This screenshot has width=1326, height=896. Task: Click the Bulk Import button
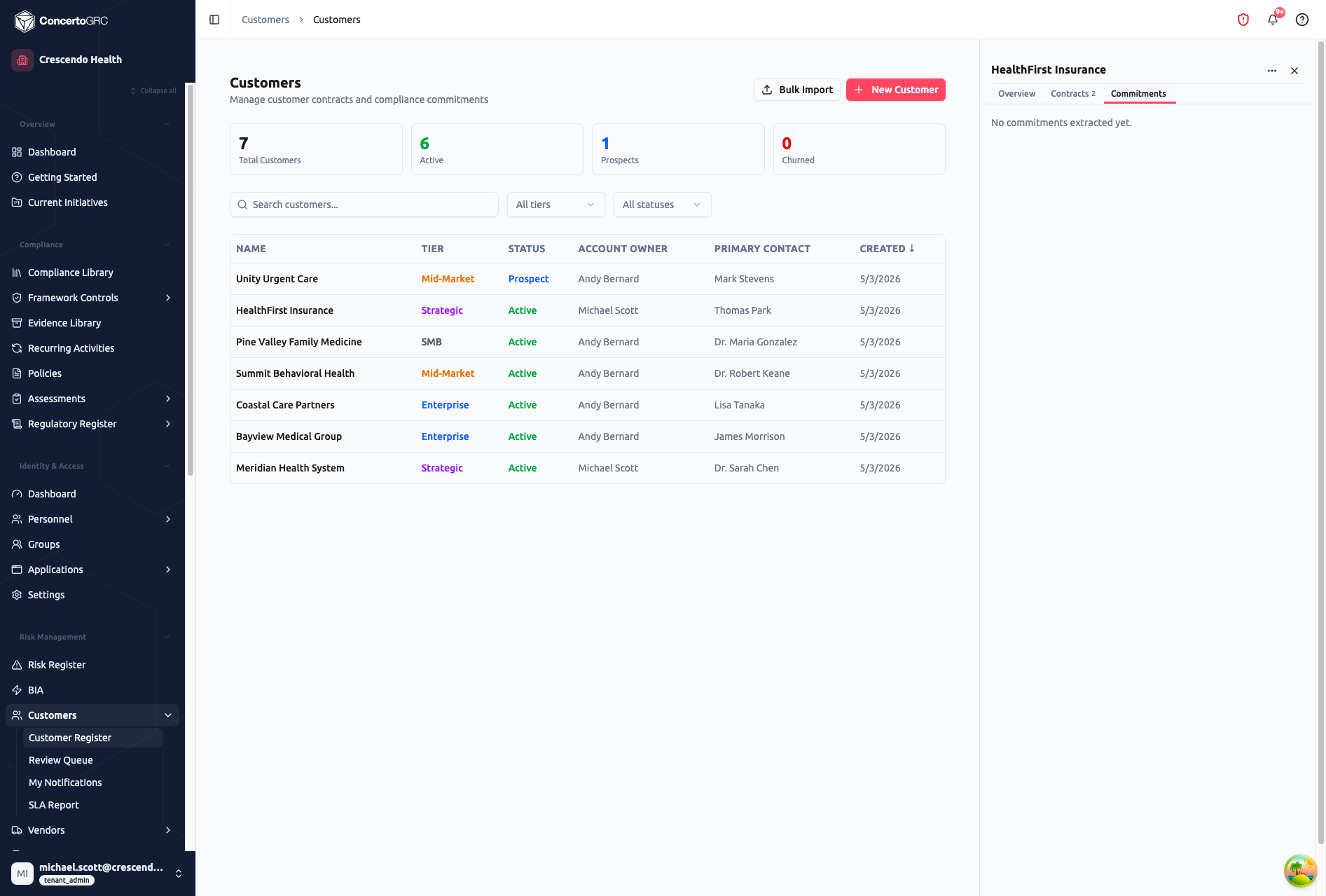coord(796,90)
